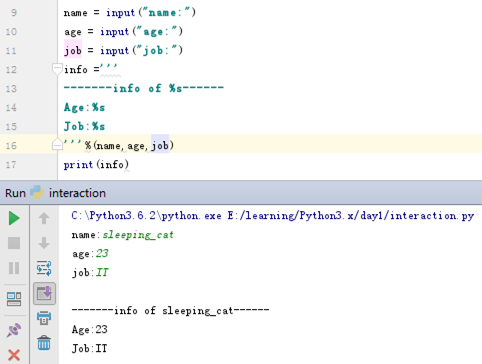Screen dimensions: 482x364
Task: Click line number 13 in the gutter
Action: point(11,89)
